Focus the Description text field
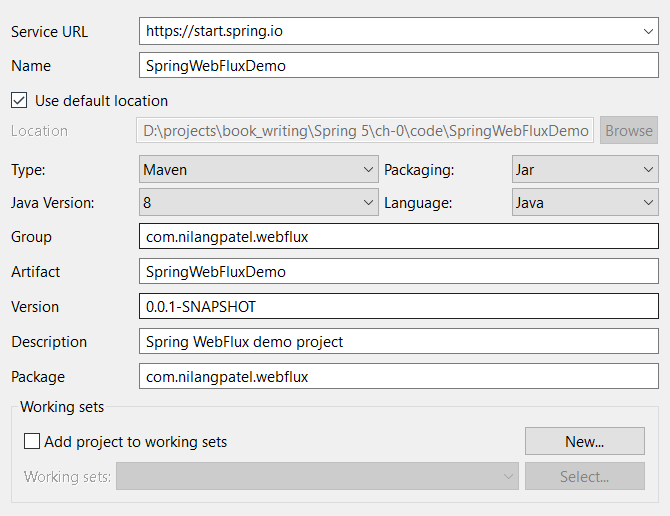 point(398,342)
